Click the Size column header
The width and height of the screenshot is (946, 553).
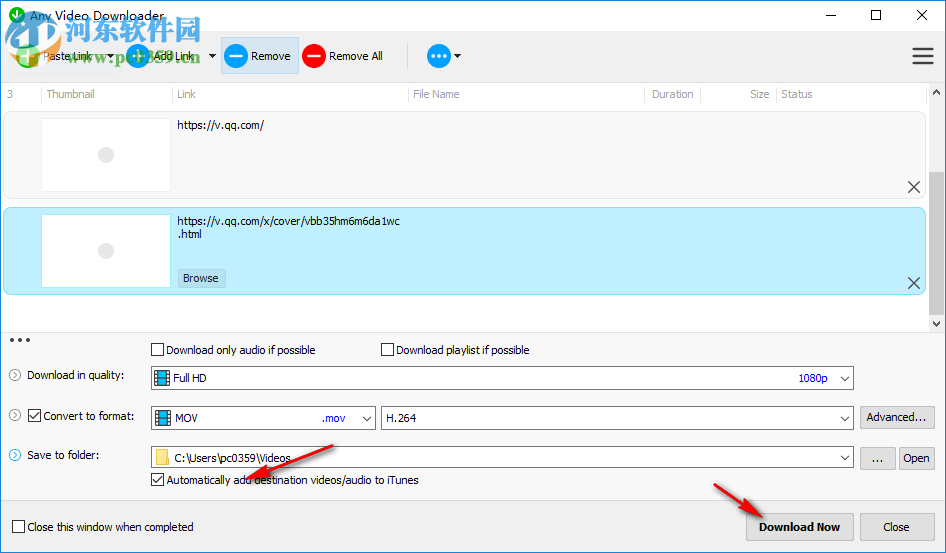tap(760, 94)
